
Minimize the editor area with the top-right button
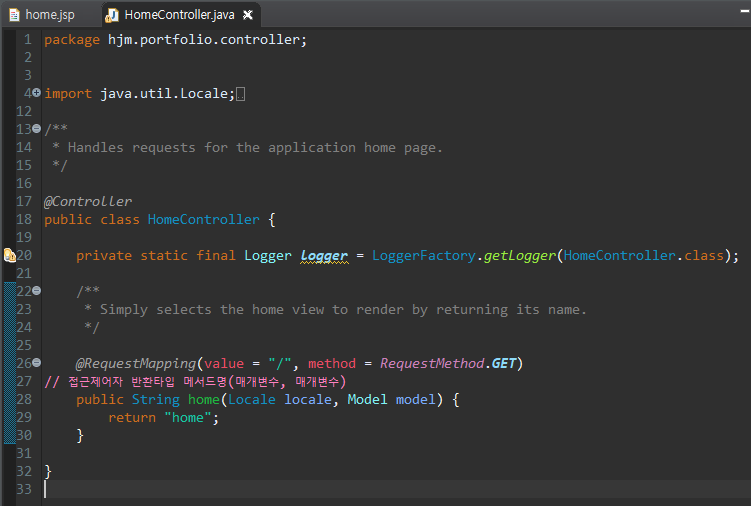click(745, 12)
